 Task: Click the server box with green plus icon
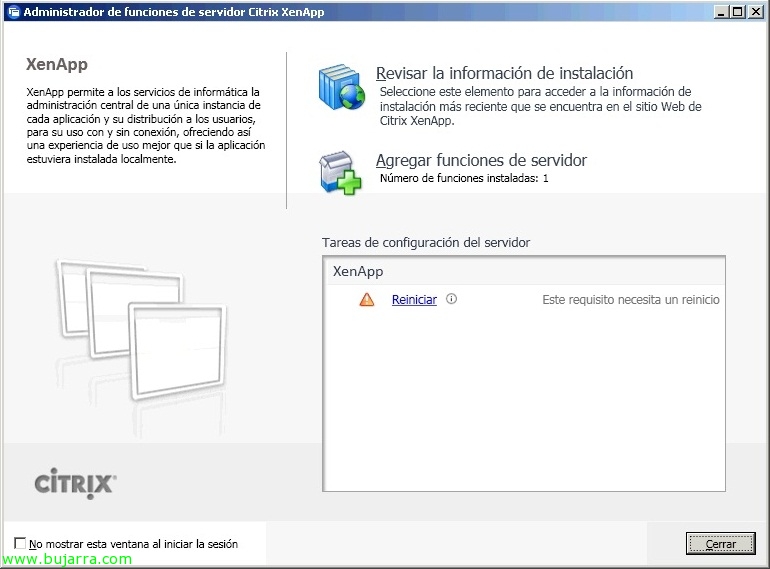[340, 173]
